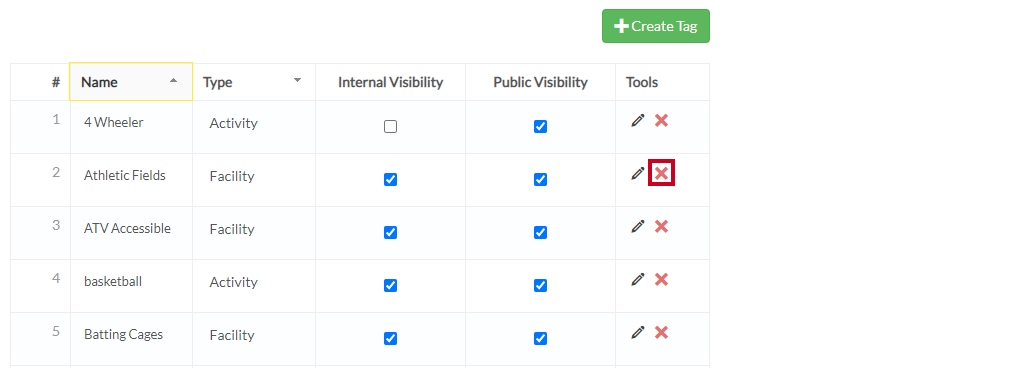Click the Facility type for Athletic Fields
Image resolution: width=1024 pixels, height=368 pixels.
[x=232, y=176]
